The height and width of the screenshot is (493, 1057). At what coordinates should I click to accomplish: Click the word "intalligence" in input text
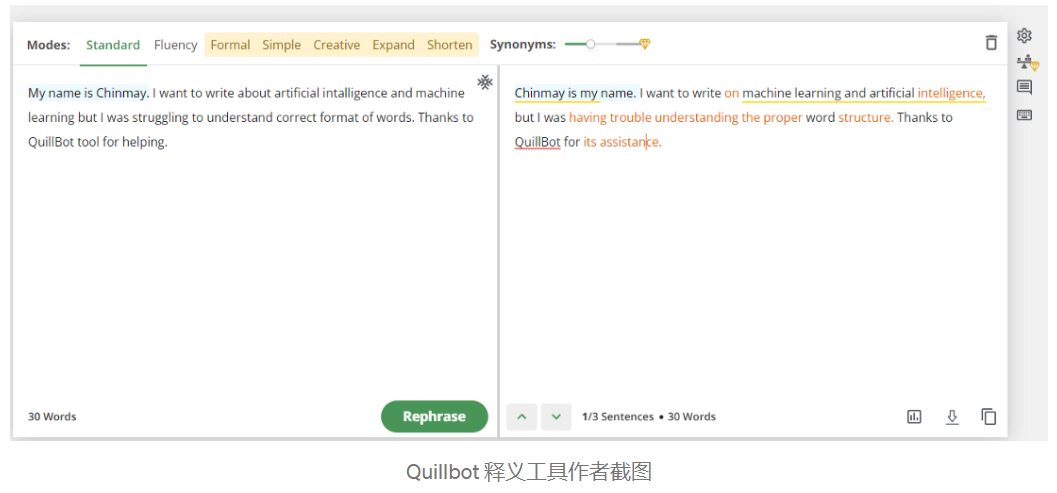coord(355,93)
